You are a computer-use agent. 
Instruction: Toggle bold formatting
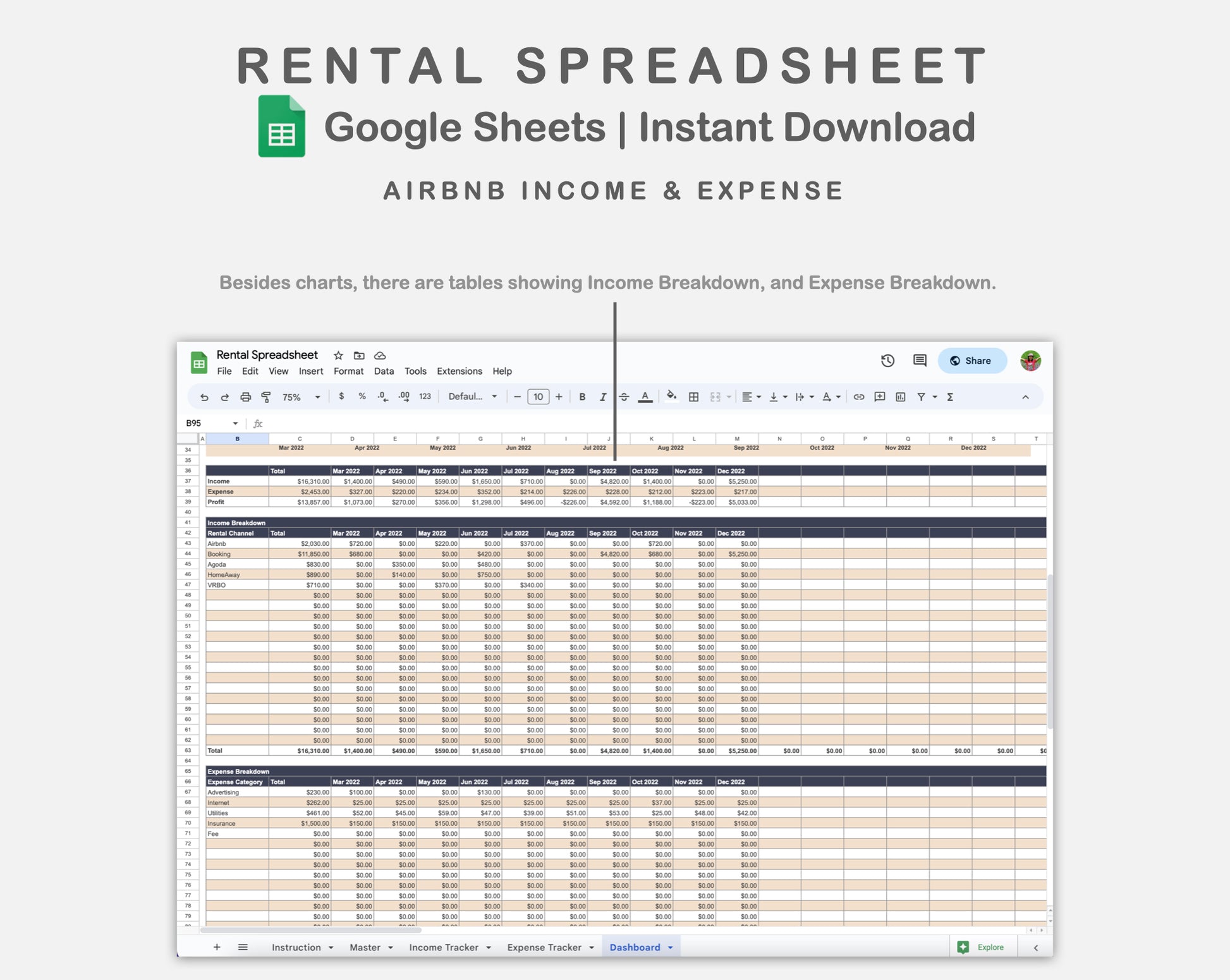582,397
